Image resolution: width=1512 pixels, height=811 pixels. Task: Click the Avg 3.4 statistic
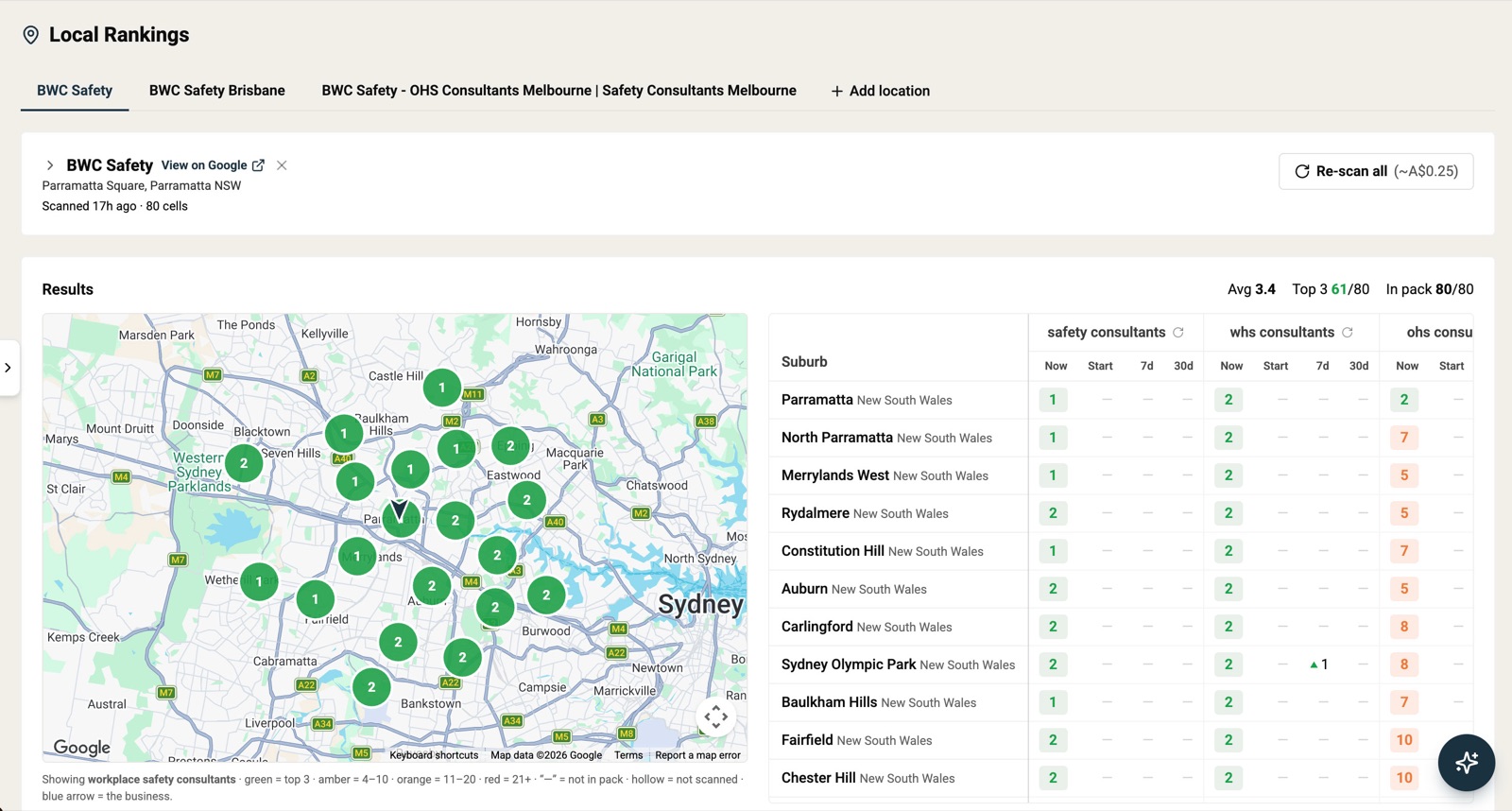[1251, 289]
